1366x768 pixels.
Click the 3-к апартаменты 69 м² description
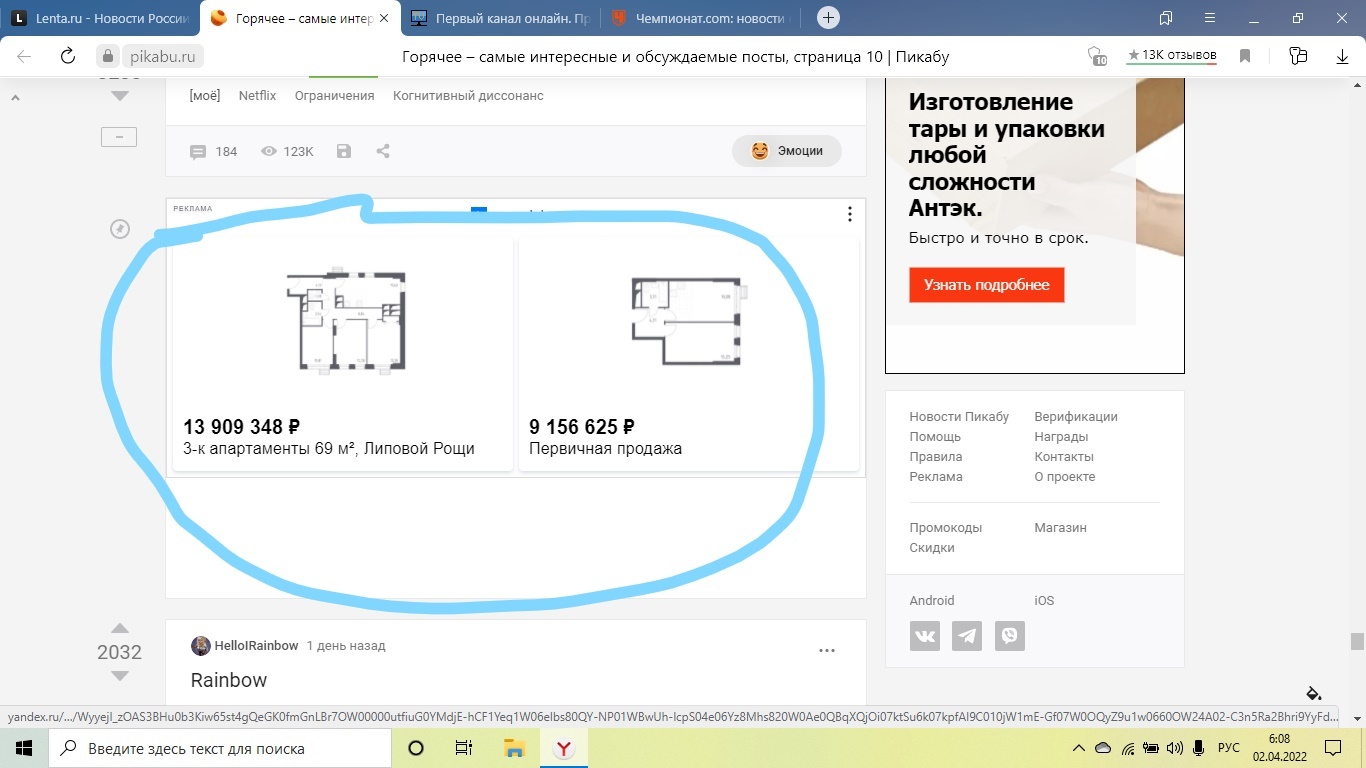(x=329, y=448)
